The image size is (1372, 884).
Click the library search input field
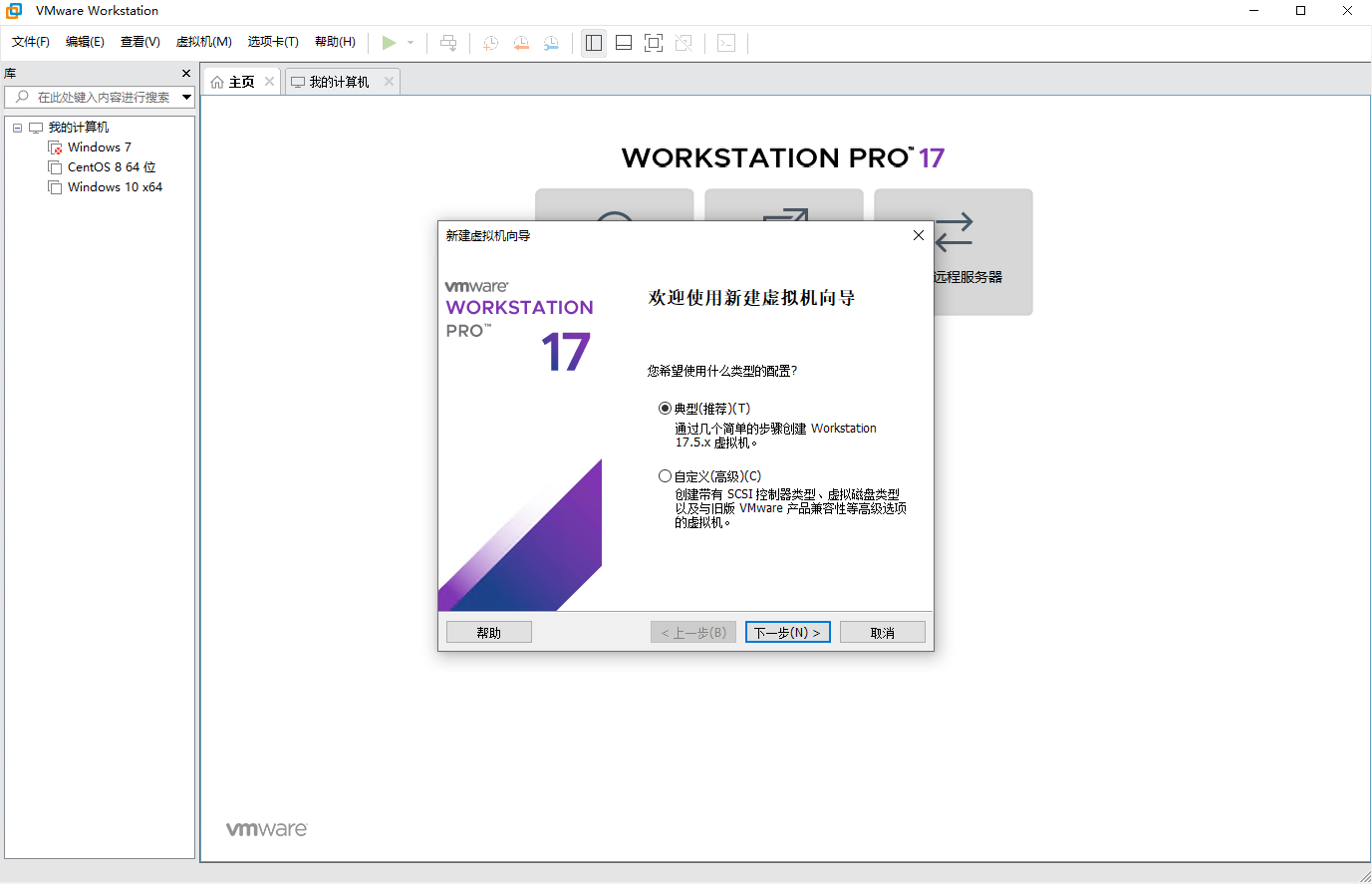click(102, 97)
